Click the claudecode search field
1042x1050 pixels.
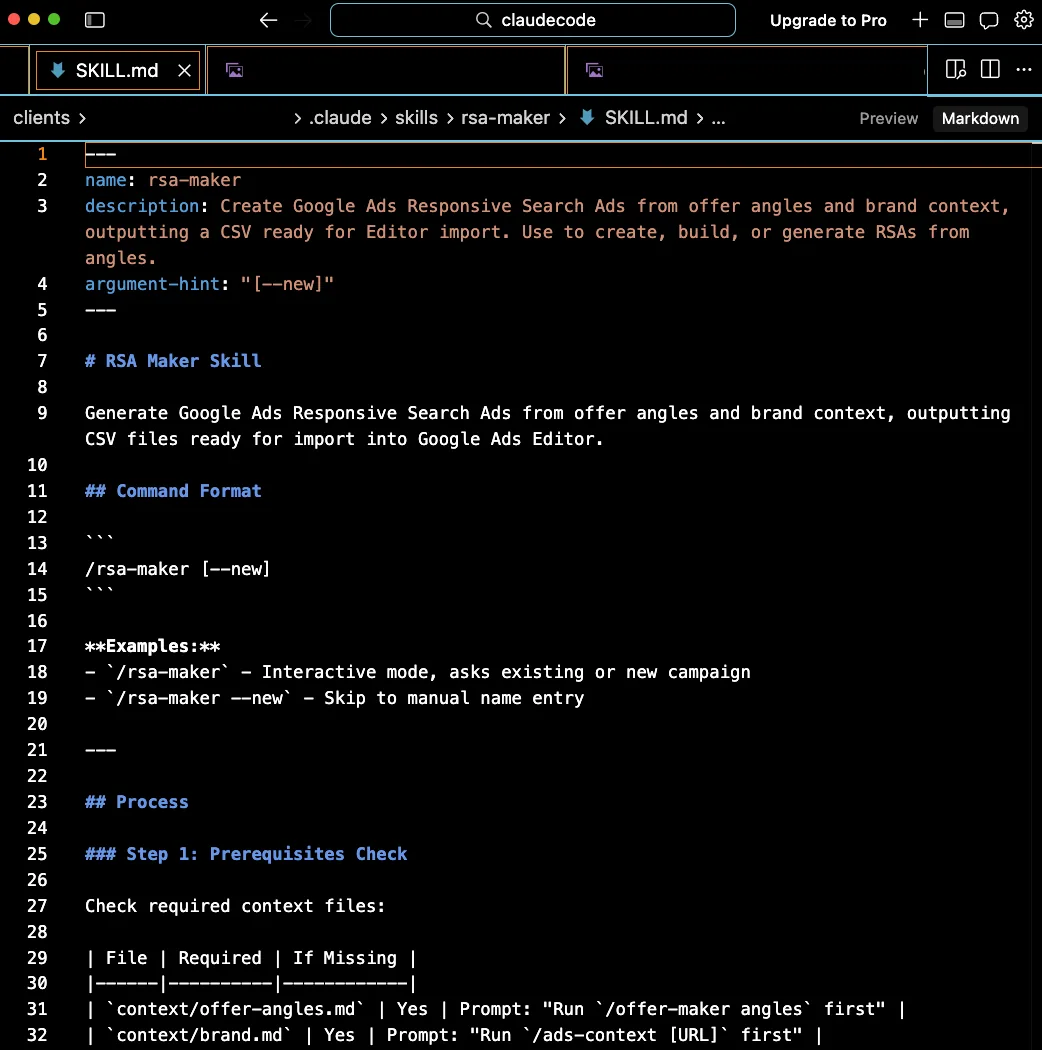[x=532, y=20]
